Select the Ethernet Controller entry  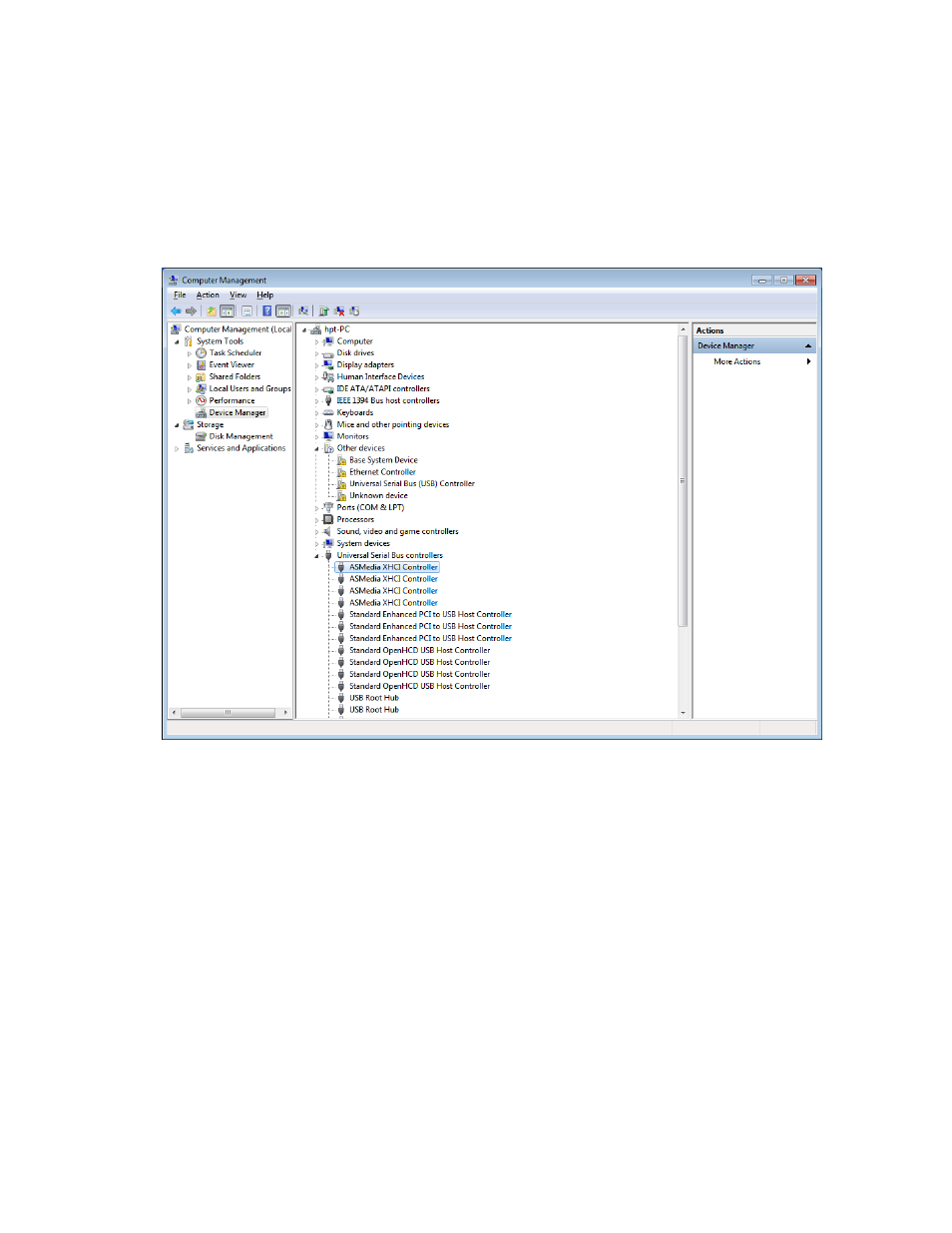tap(382, 472)
